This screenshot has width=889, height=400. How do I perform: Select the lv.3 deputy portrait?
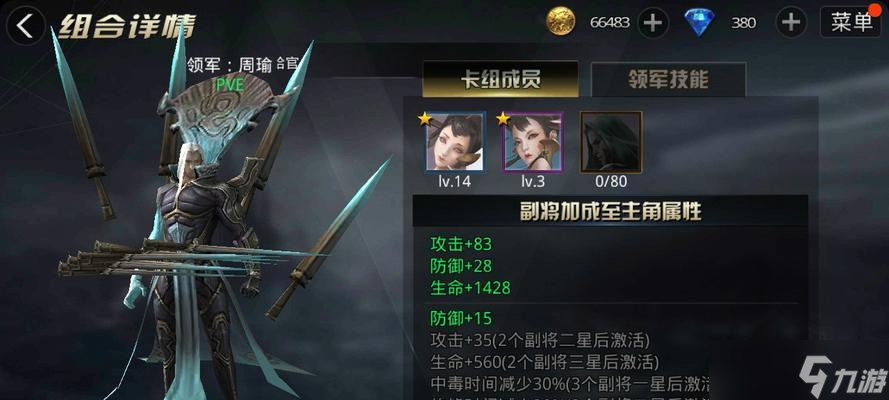(533, 142)
